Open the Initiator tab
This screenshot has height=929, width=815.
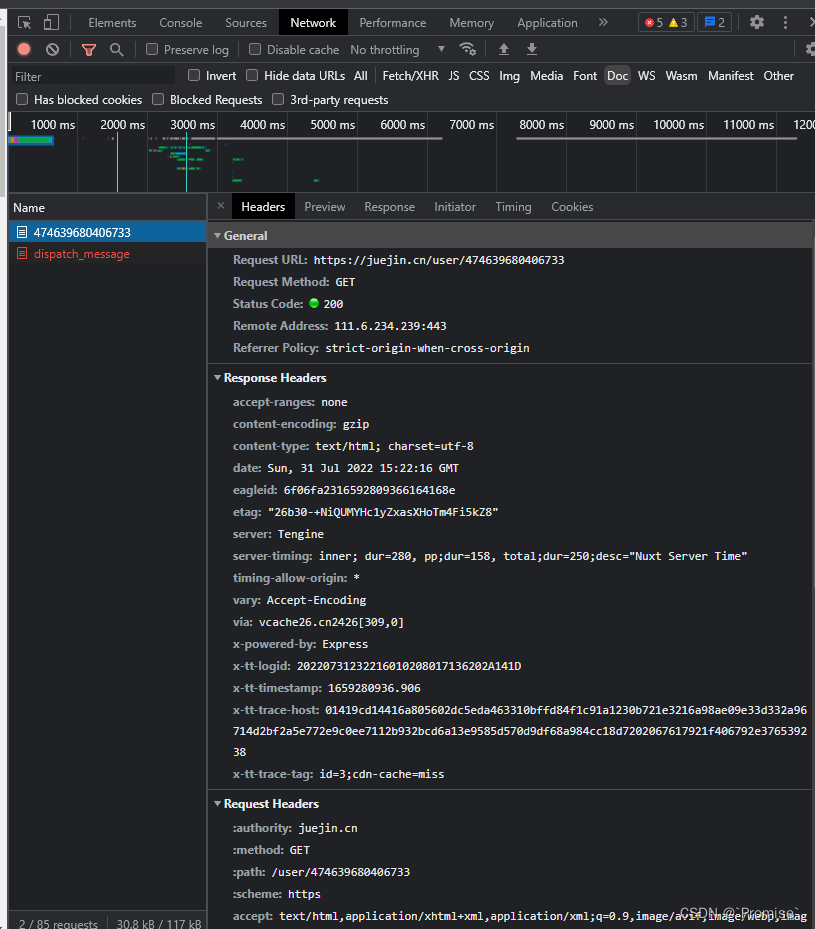pyautogui.click(x=455, y=207)
